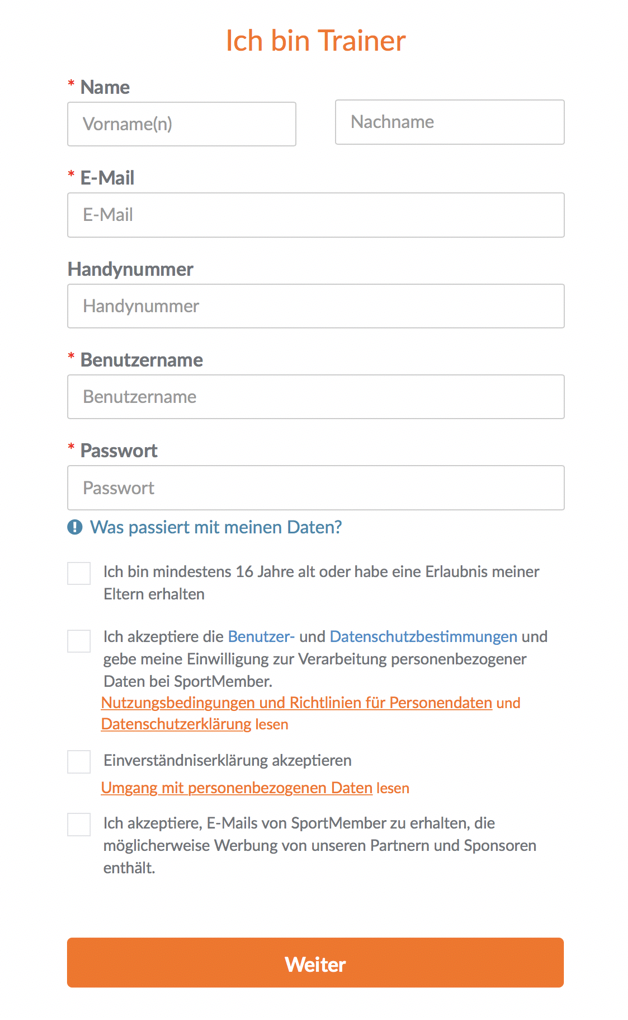Image resolution: width=628 pixels, height=1020 pixels.
Task: Check the 16 Jahre alt confirmation box
Action: click(79, 573)
